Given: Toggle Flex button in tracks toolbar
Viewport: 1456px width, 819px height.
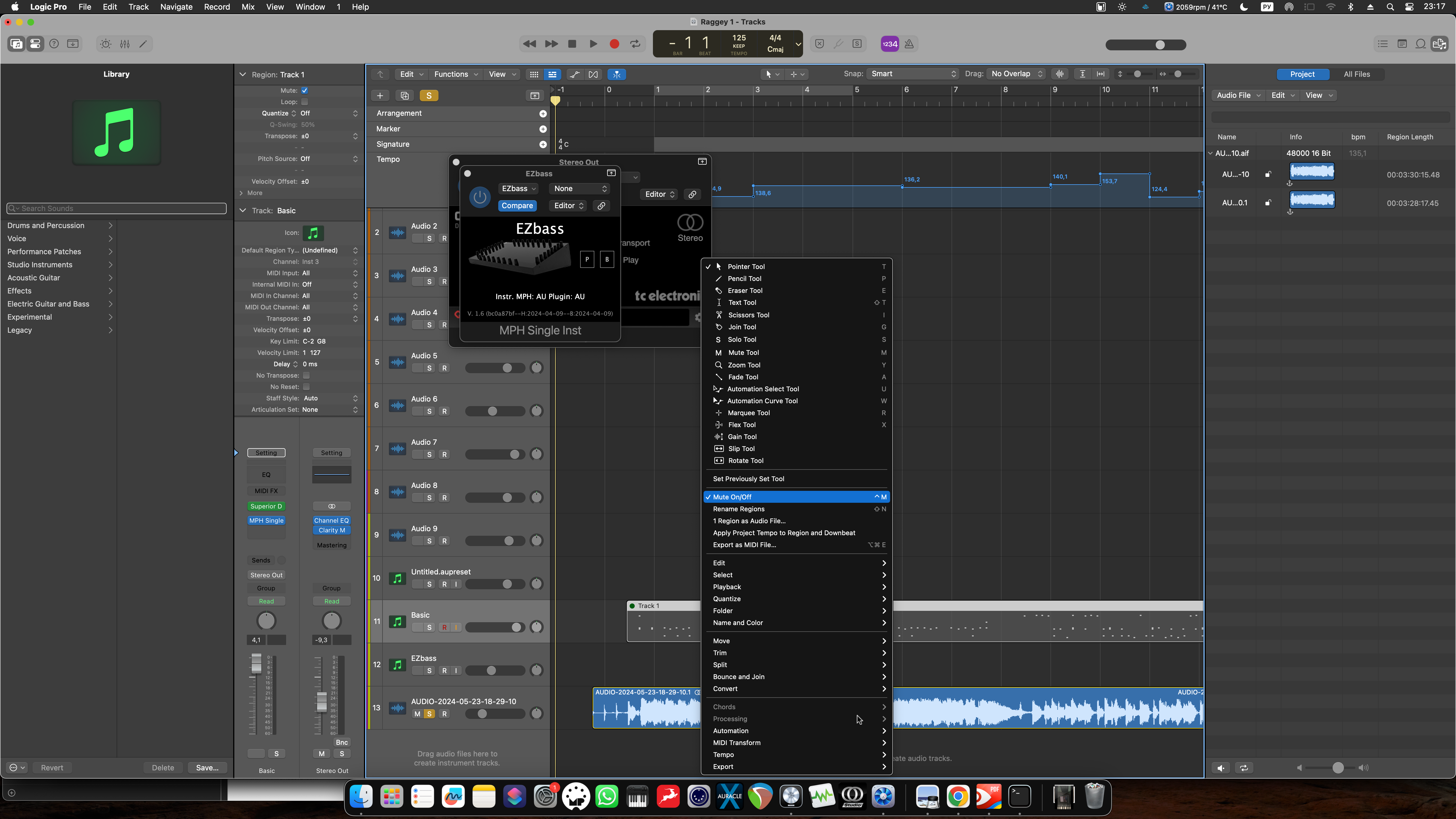Looking at the screenshot, I should click(593, 74).
